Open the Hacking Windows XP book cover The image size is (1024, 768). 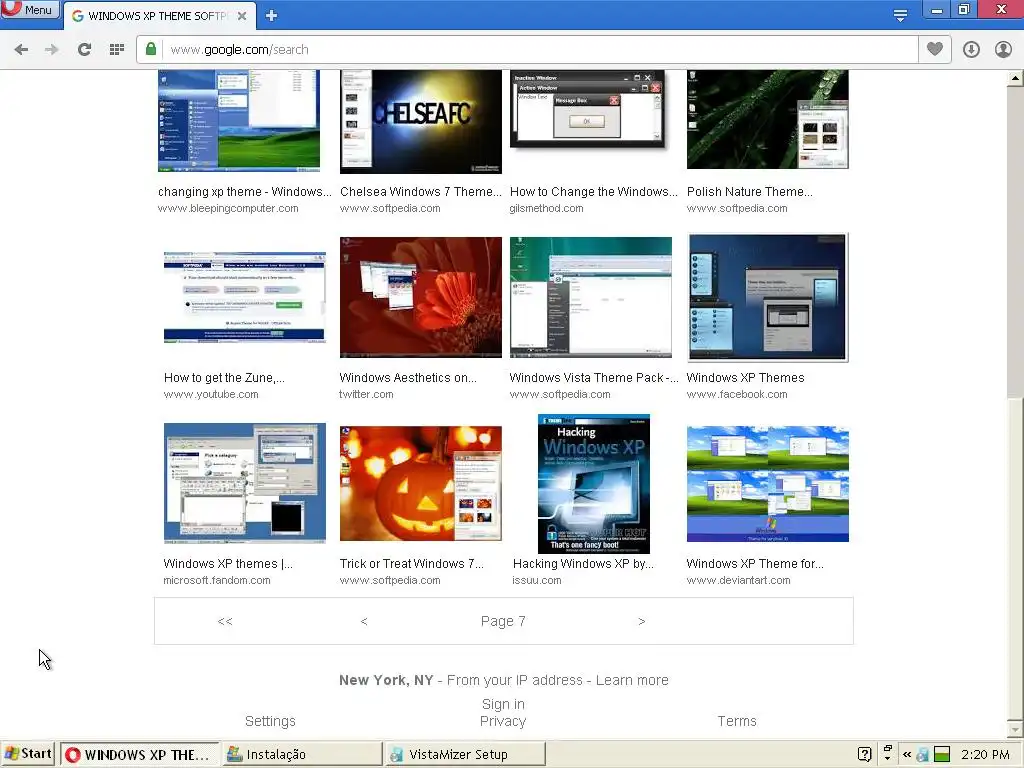594,483
